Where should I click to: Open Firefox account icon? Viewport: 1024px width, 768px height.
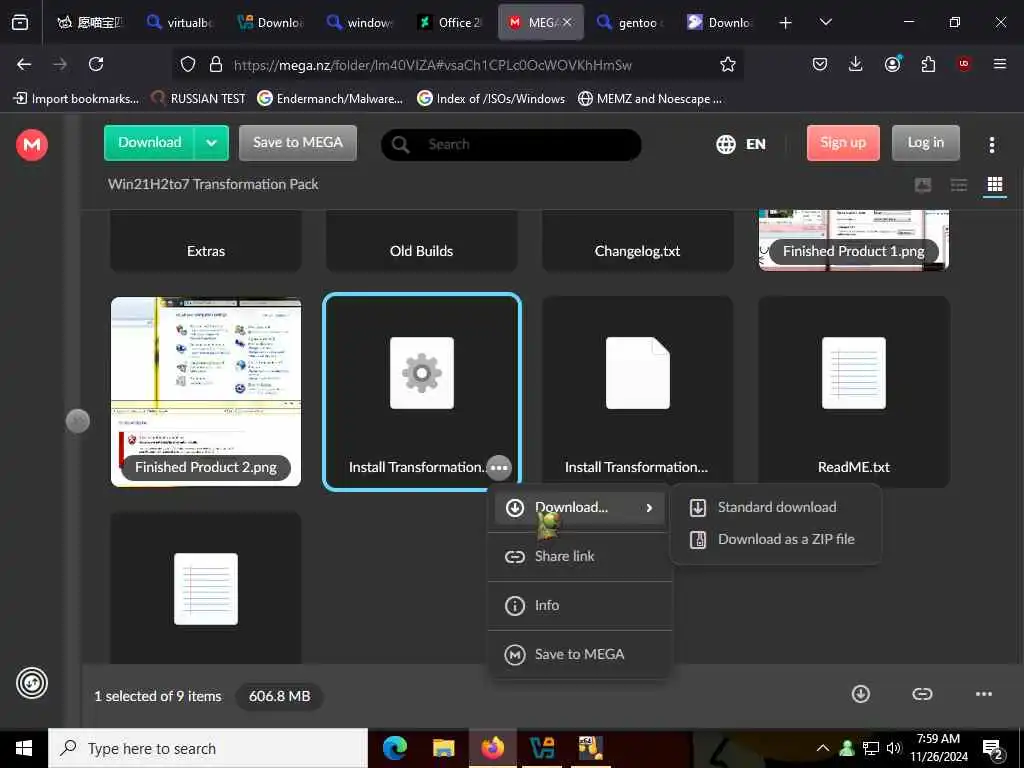pyautogui.click(x=892, y=64)
